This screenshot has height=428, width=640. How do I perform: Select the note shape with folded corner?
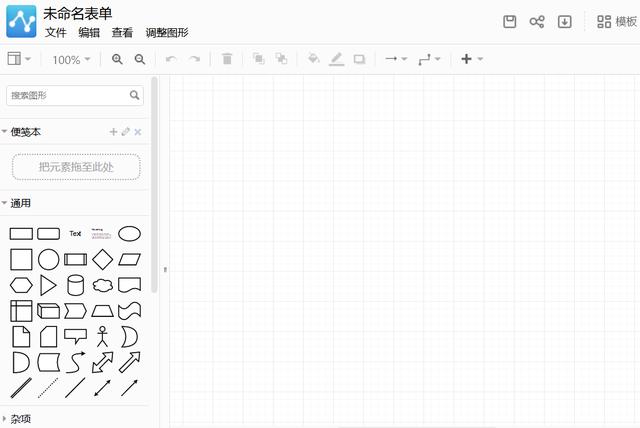pos(21,336)
